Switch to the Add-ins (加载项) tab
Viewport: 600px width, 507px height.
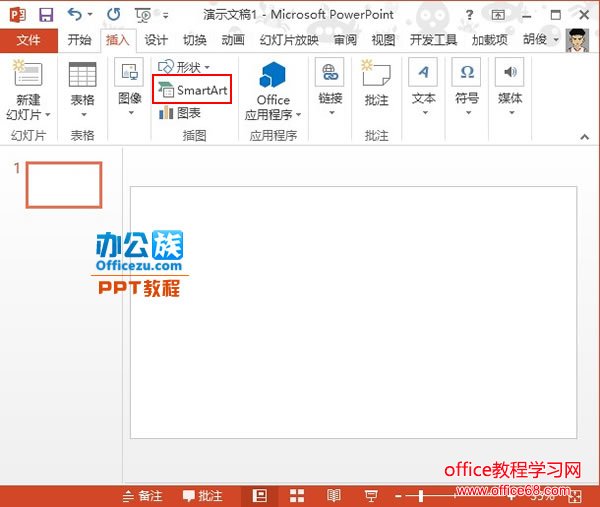[x=489, y=40]
